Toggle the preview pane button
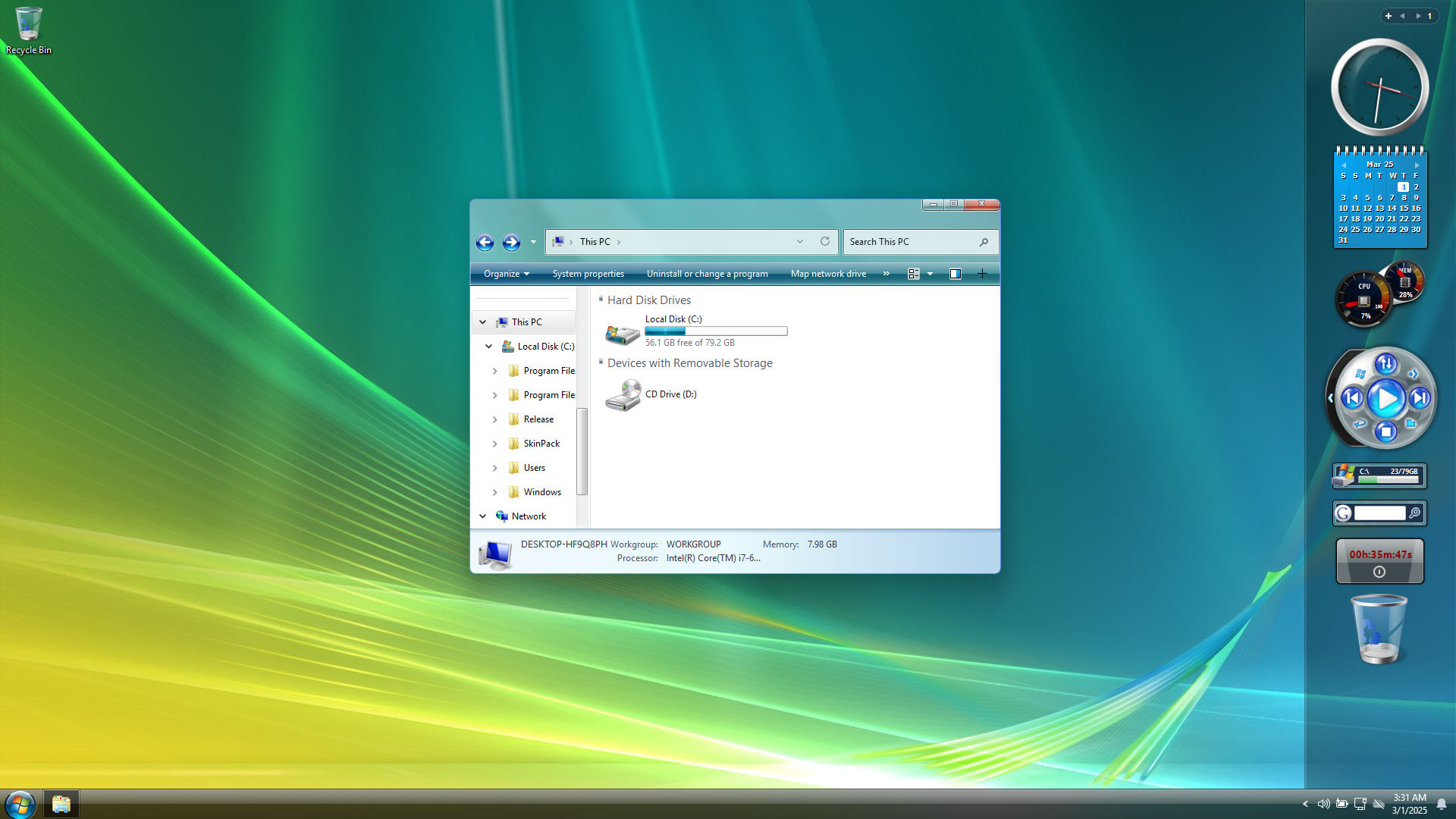The height and width of the screenshot is (819, 1456). pyautogui.click(x=955, y=274)
